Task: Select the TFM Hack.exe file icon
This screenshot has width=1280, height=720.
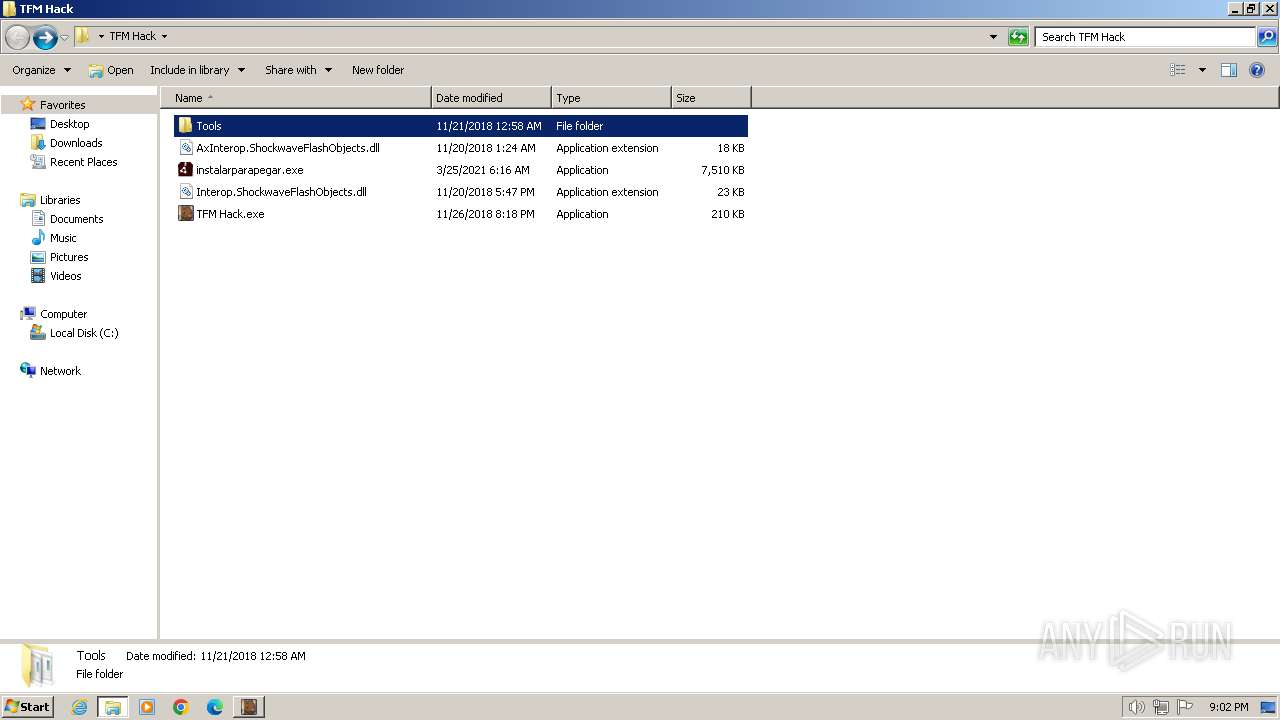Action: pos(185,214)
